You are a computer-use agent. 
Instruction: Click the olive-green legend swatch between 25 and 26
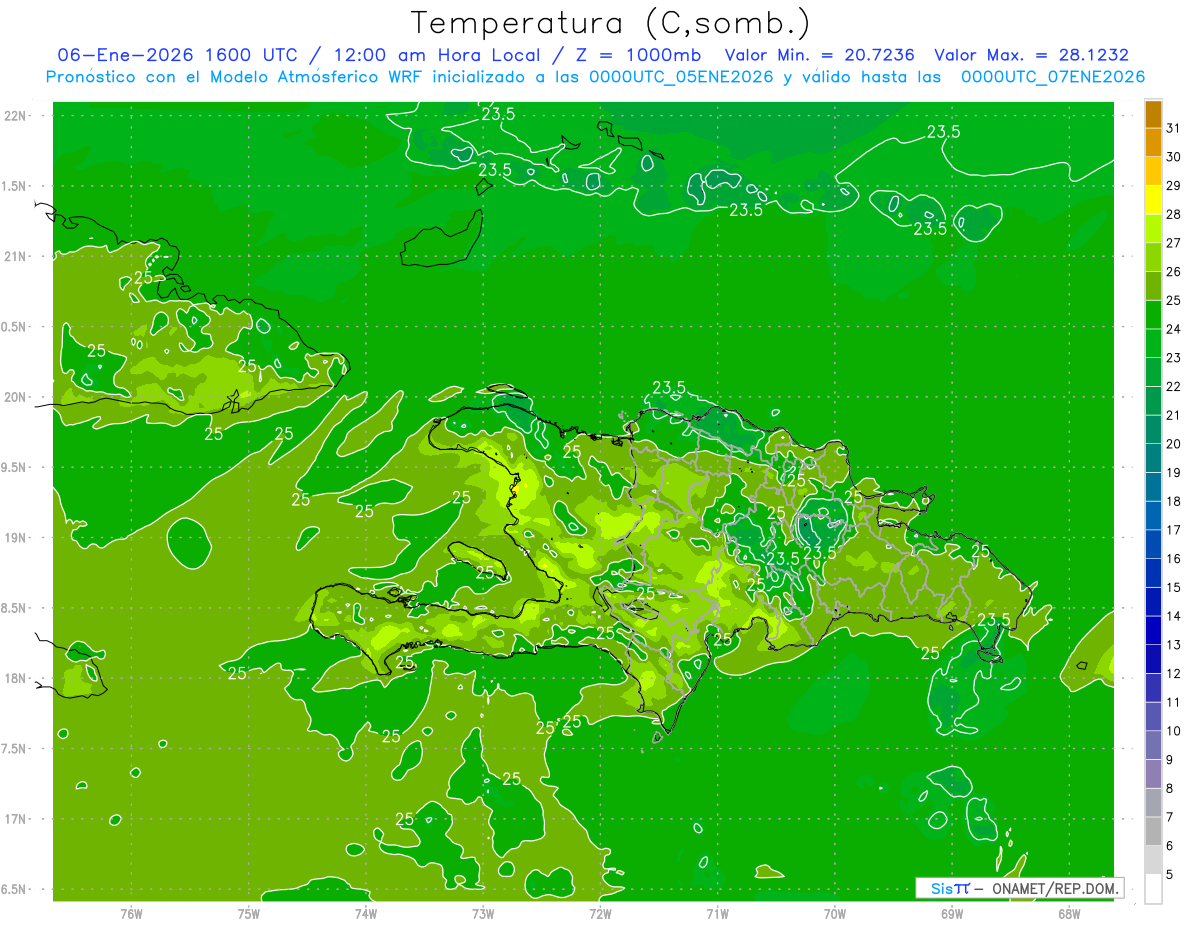click(x=1153, y=286)
